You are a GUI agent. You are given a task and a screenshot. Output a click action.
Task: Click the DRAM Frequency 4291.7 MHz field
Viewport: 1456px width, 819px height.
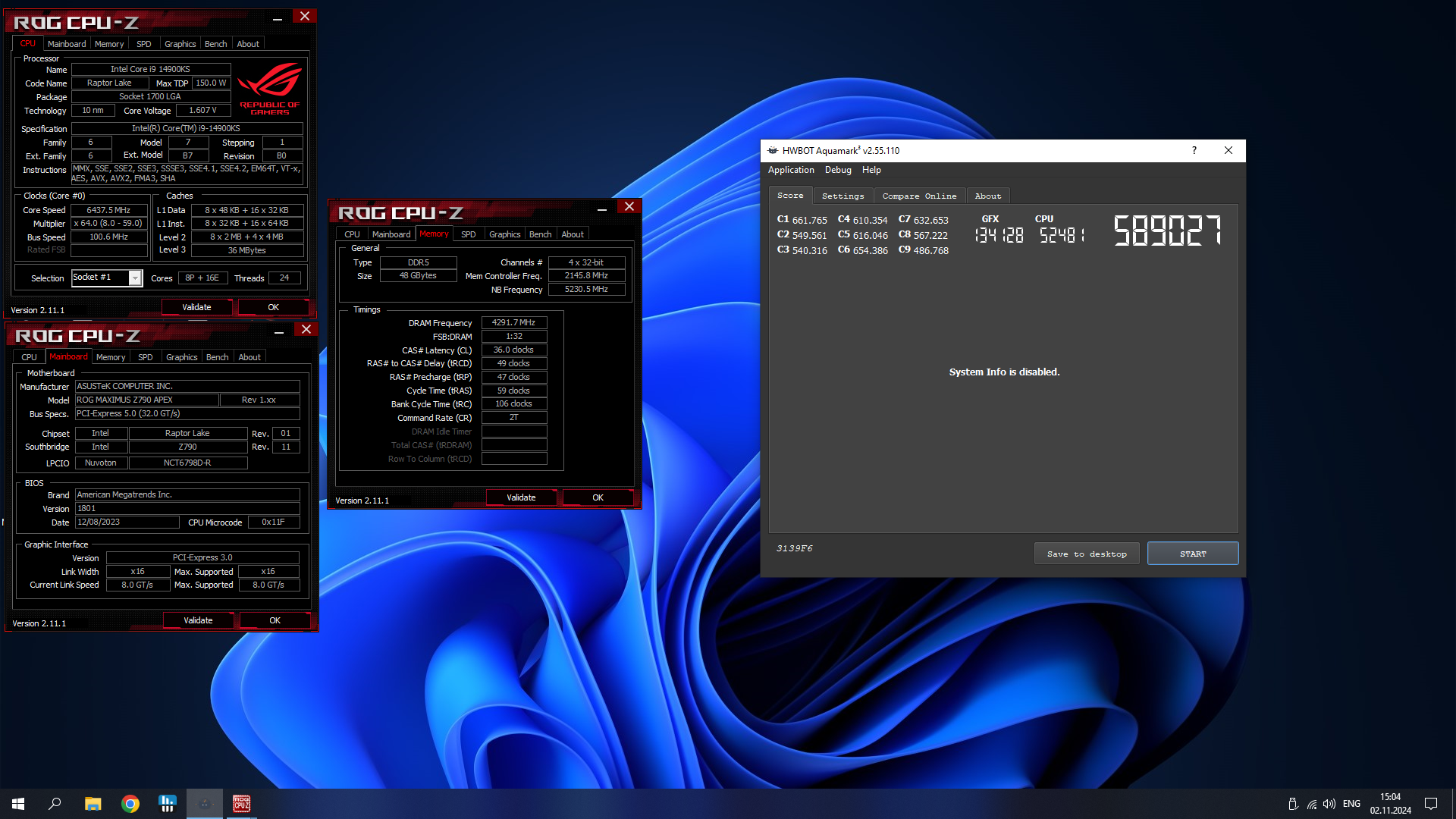click(x=513, y=322)
